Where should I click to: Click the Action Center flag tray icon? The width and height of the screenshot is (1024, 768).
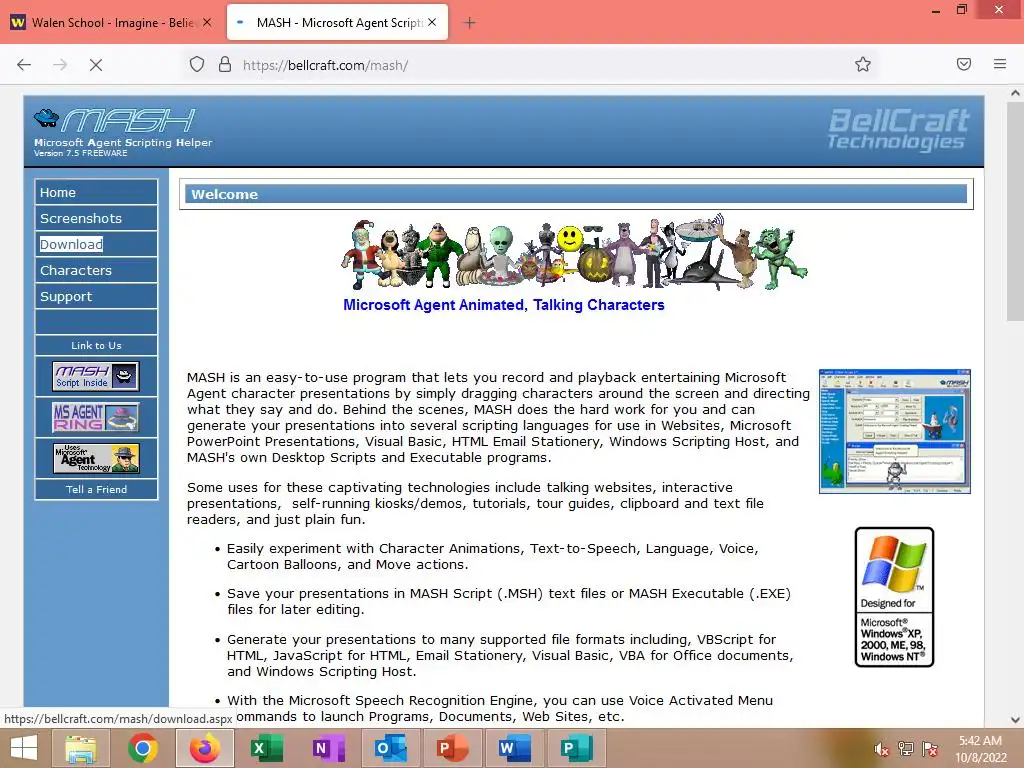[x=930, y=749]
